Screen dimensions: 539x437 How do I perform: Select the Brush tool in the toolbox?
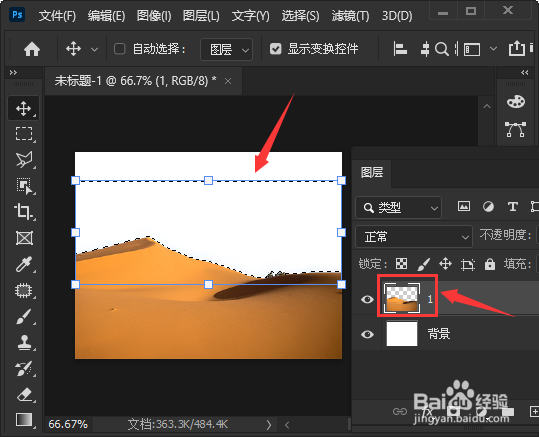(x=24, y=317)
